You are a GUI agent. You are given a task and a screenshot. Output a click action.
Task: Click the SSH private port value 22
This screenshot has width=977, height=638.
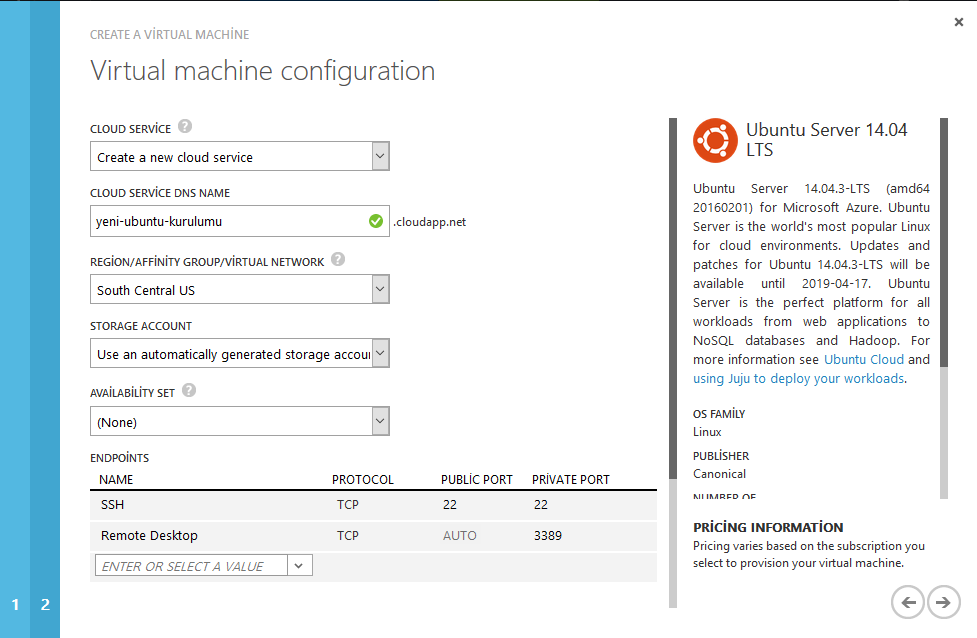pos(541,505)
